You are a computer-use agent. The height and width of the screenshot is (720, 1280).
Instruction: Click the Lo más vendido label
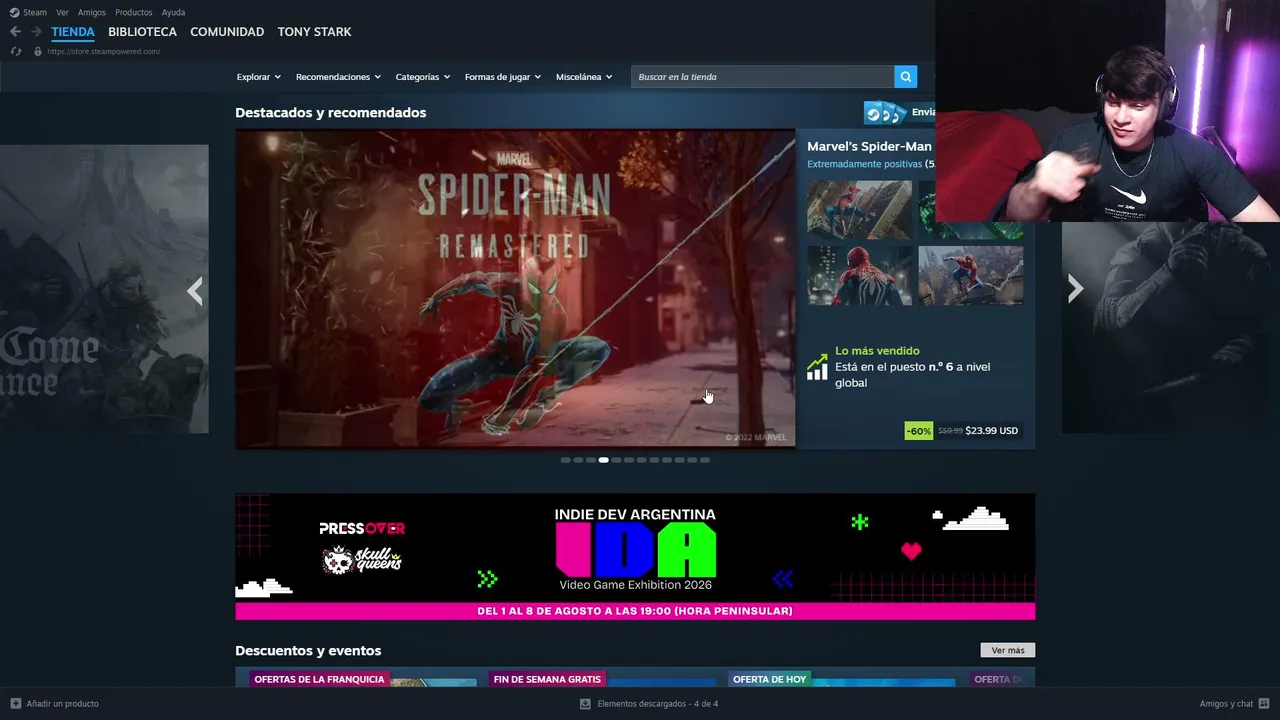coord(877,351)
